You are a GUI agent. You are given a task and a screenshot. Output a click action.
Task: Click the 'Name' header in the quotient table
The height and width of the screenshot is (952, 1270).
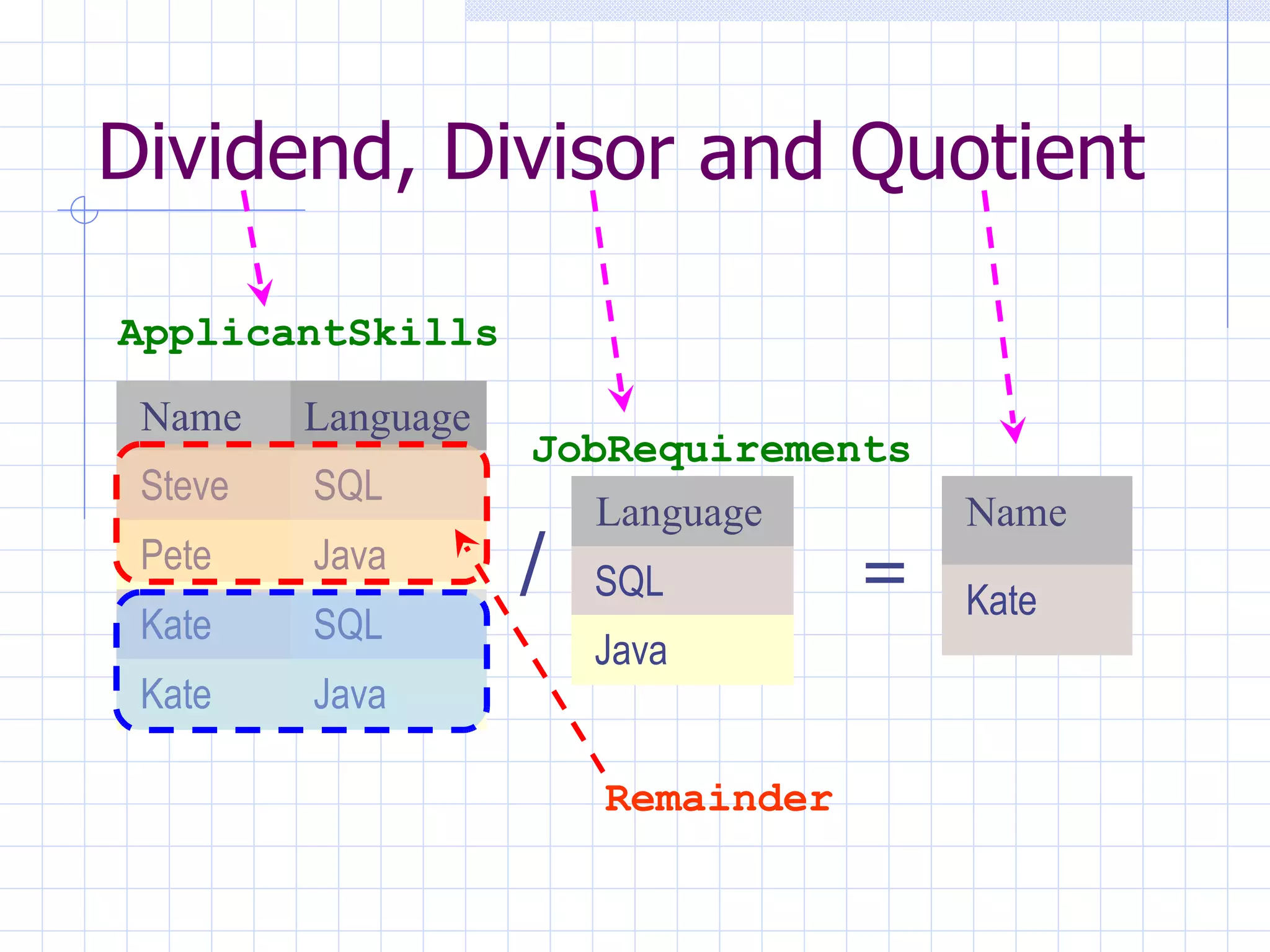(1037, 520)
